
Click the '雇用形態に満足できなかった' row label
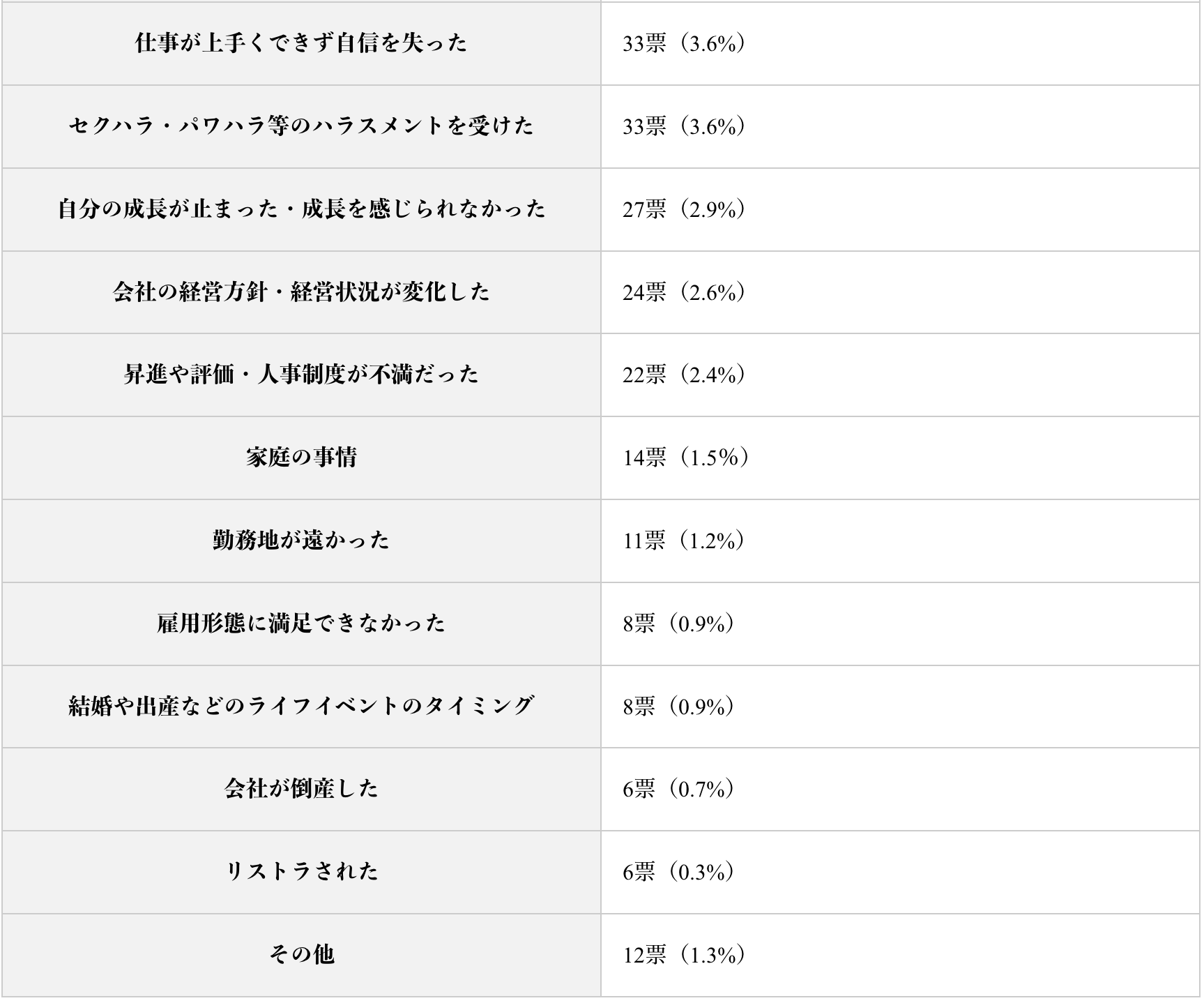coord(301,623)
